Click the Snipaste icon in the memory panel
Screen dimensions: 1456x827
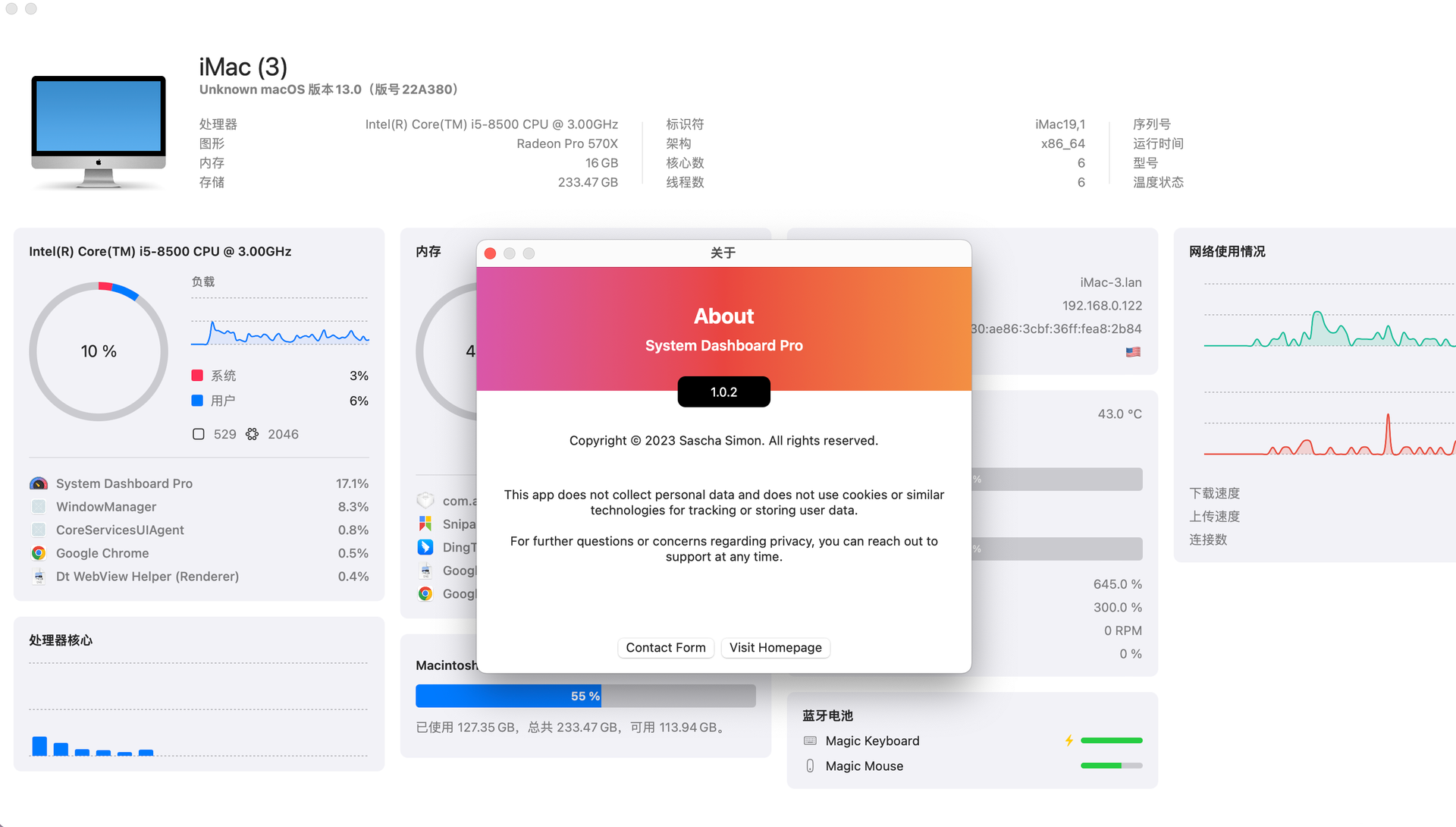pos(425,524)
